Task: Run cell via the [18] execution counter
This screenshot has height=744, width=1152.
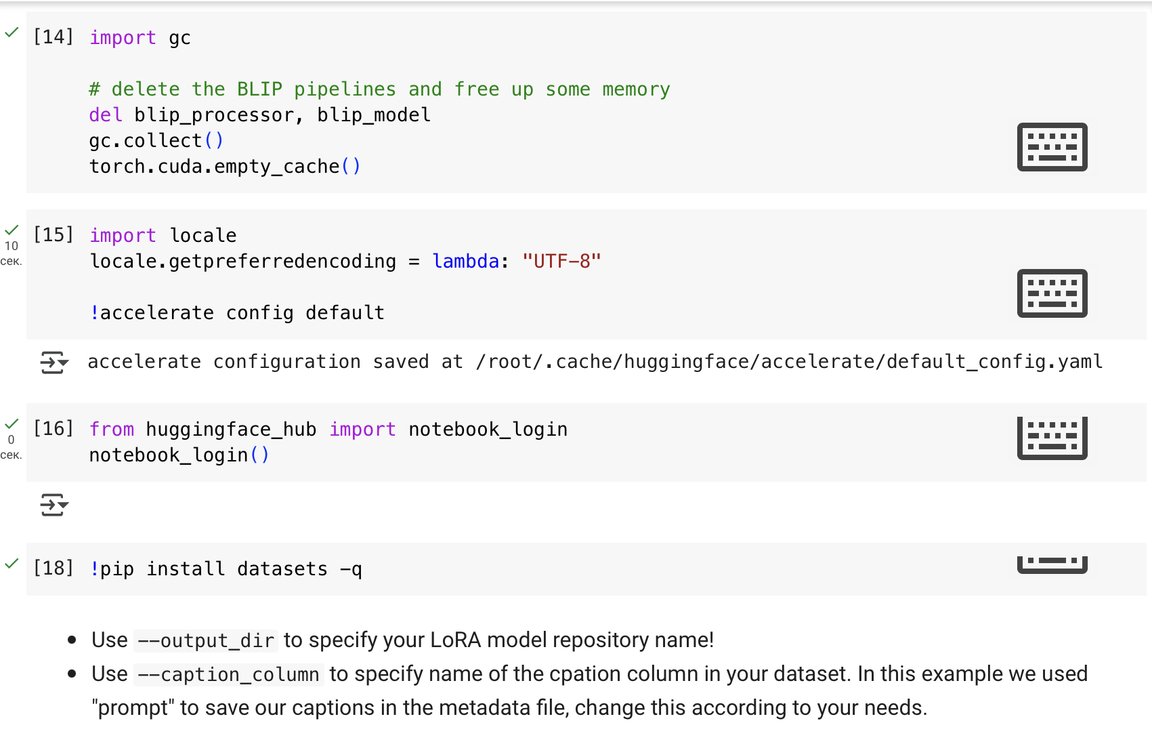Action: (x=53, y=569)
